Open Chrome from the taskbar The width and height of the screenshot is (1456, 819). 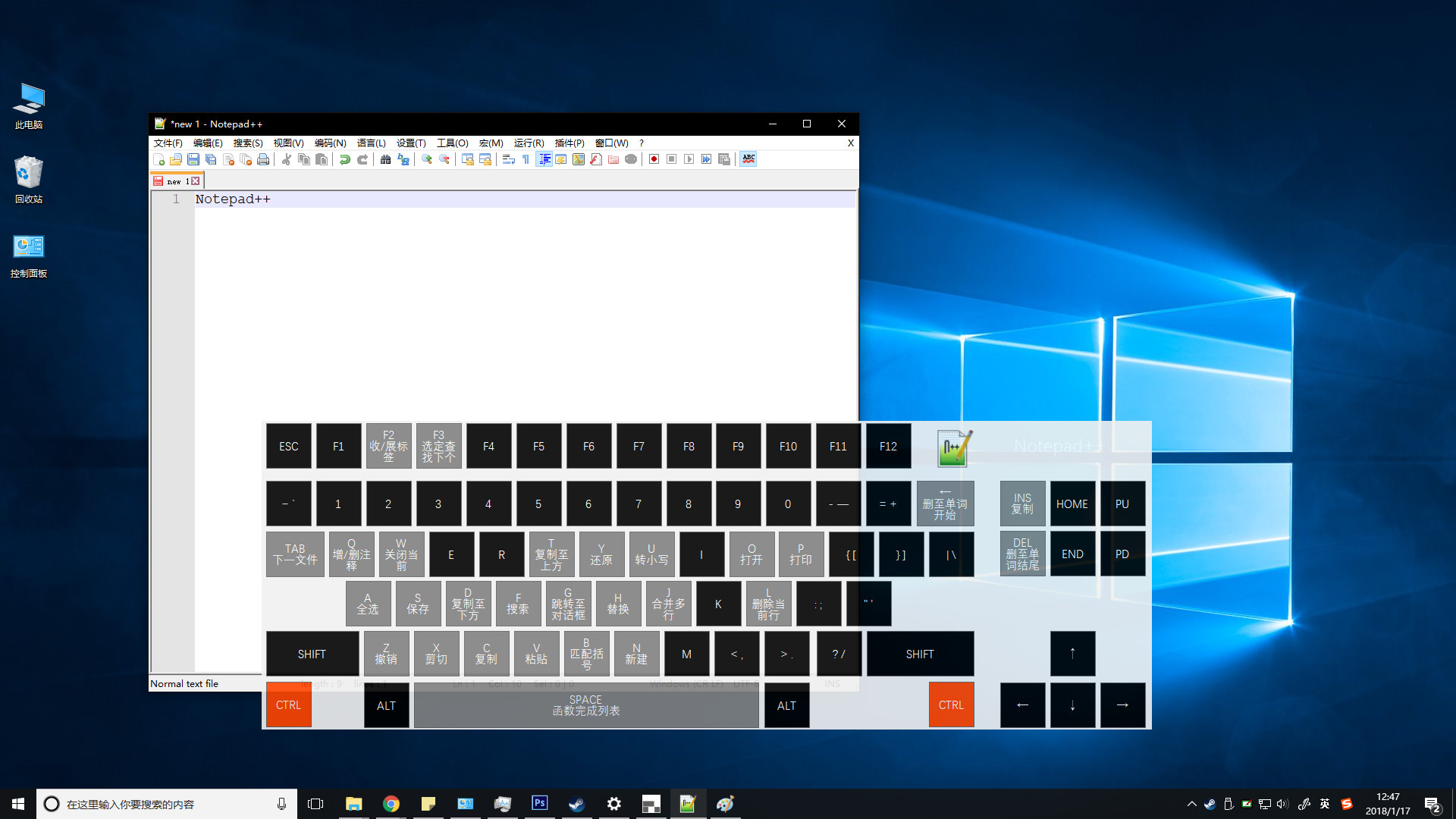[x=391, y=804]
